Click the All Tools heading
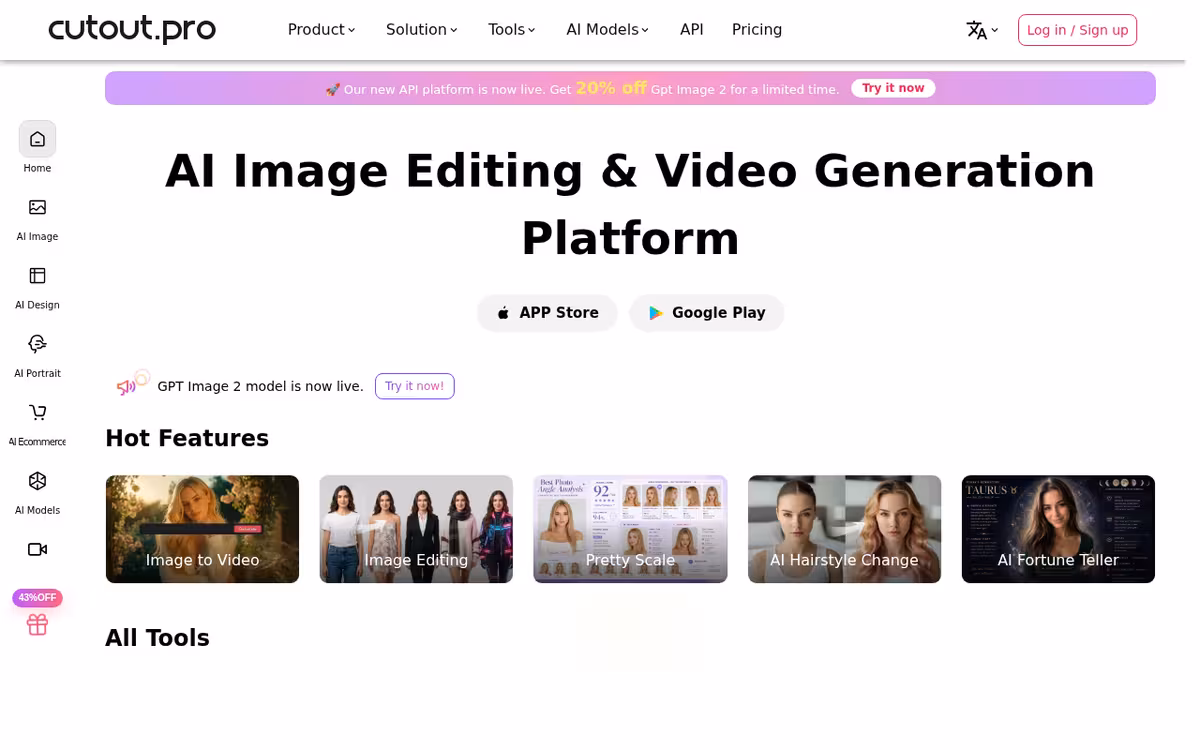Image resolution: width=1200 pixels, height=750 pixels. [x=157, y=638]
